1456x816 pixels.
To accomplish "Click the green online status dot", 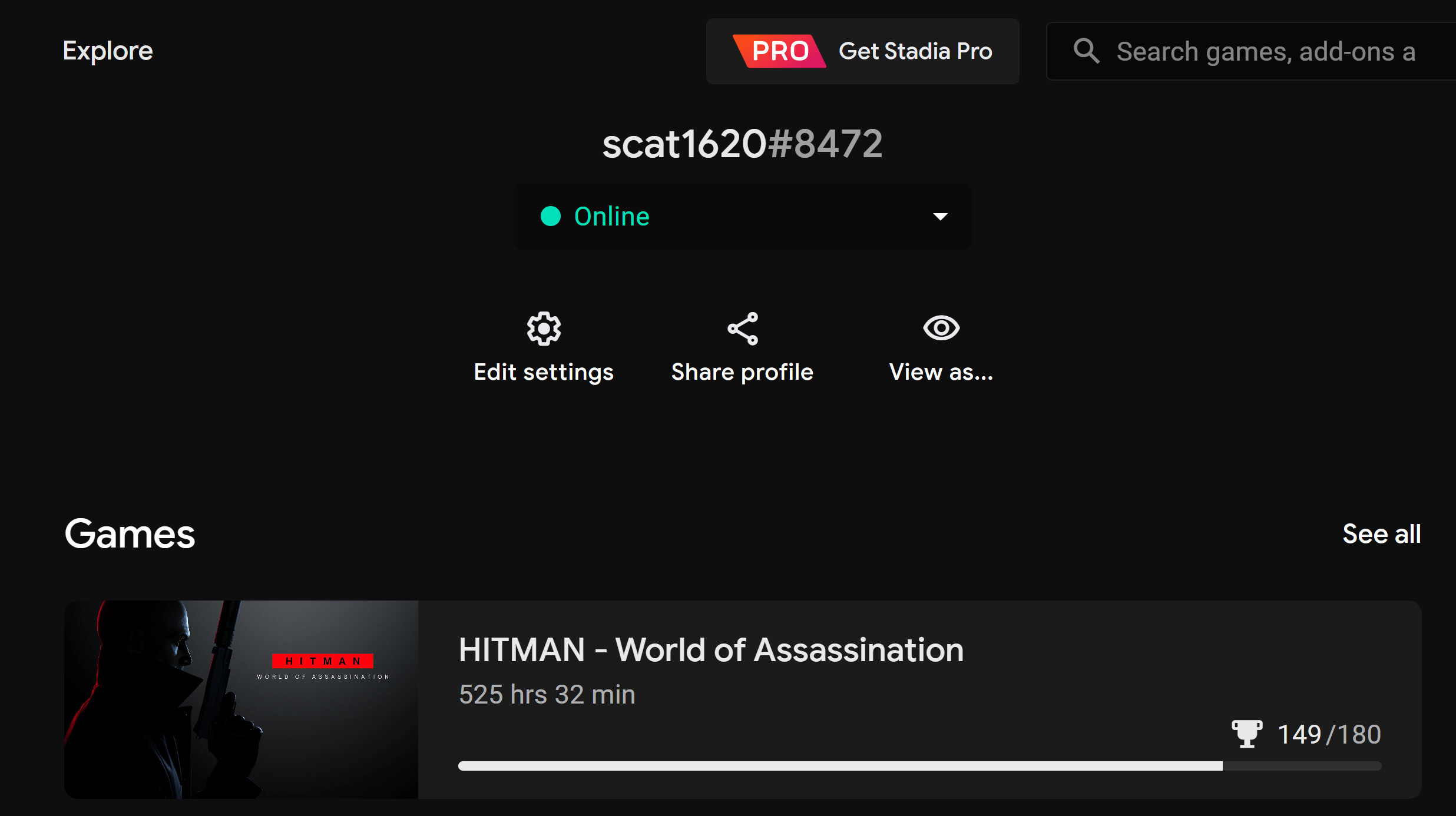I will [550, 216].
